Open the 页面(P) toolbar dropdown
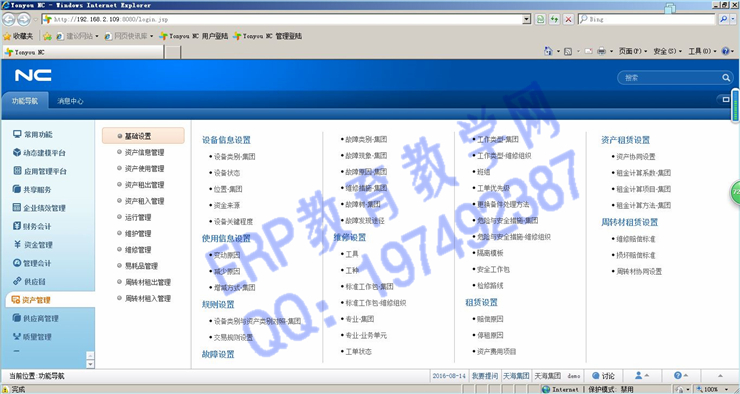The height and width of the screenshot is (394, 740). coord(632,51)
